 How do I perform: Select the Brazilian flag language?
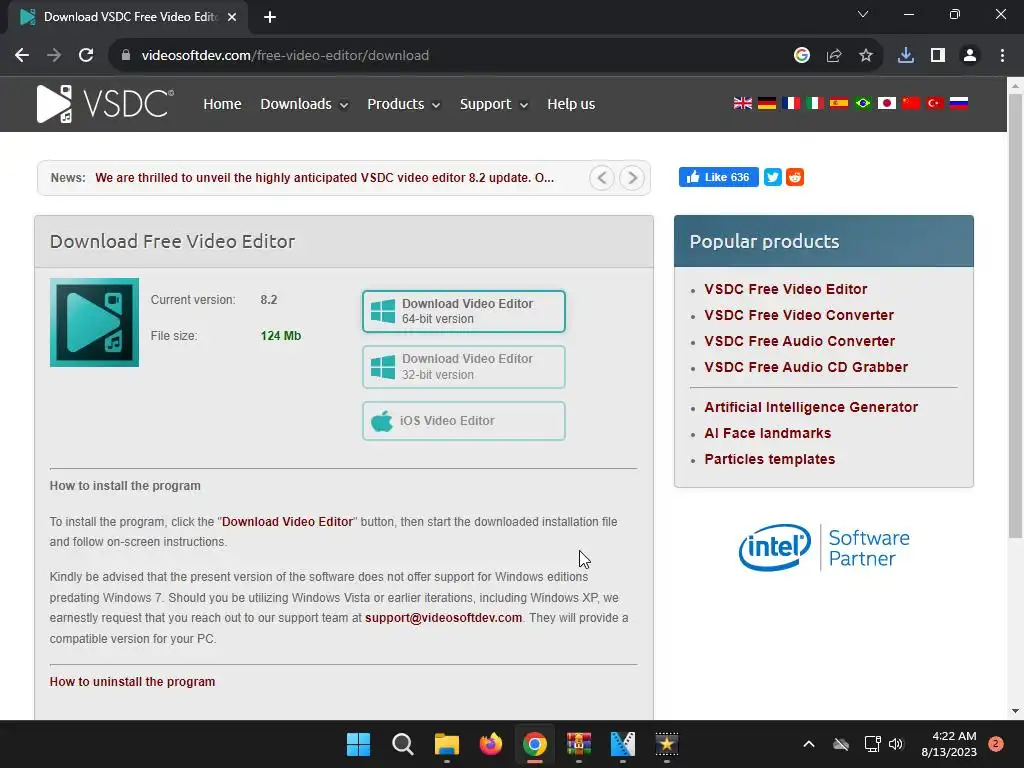click(863, 103)
